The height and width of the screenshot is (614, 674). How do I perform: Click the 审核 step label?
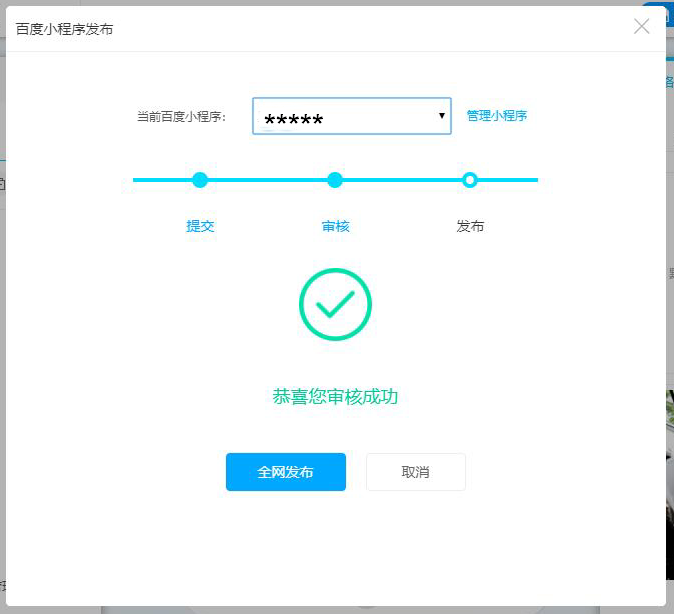pos(335,226)
